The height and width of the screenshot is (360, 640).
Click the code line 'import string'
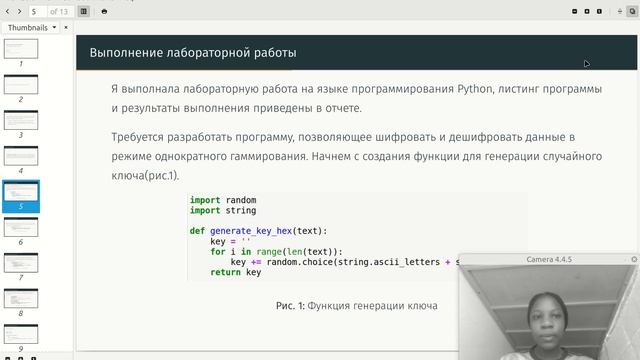tap(223, 211)
